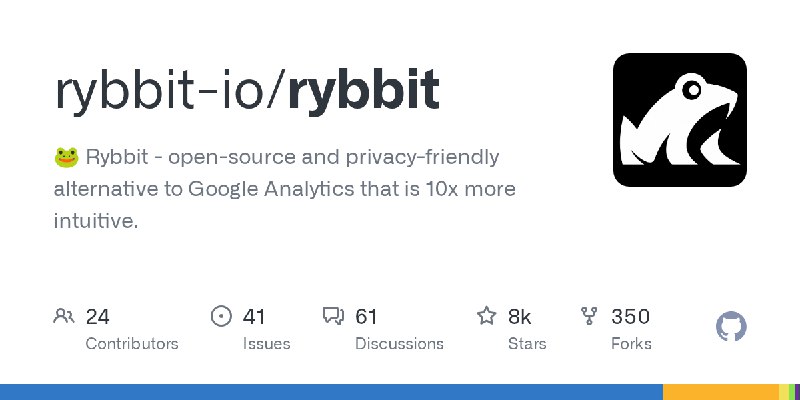
Task: Open the bold rybbit repository name
Action: click(363, 90)
